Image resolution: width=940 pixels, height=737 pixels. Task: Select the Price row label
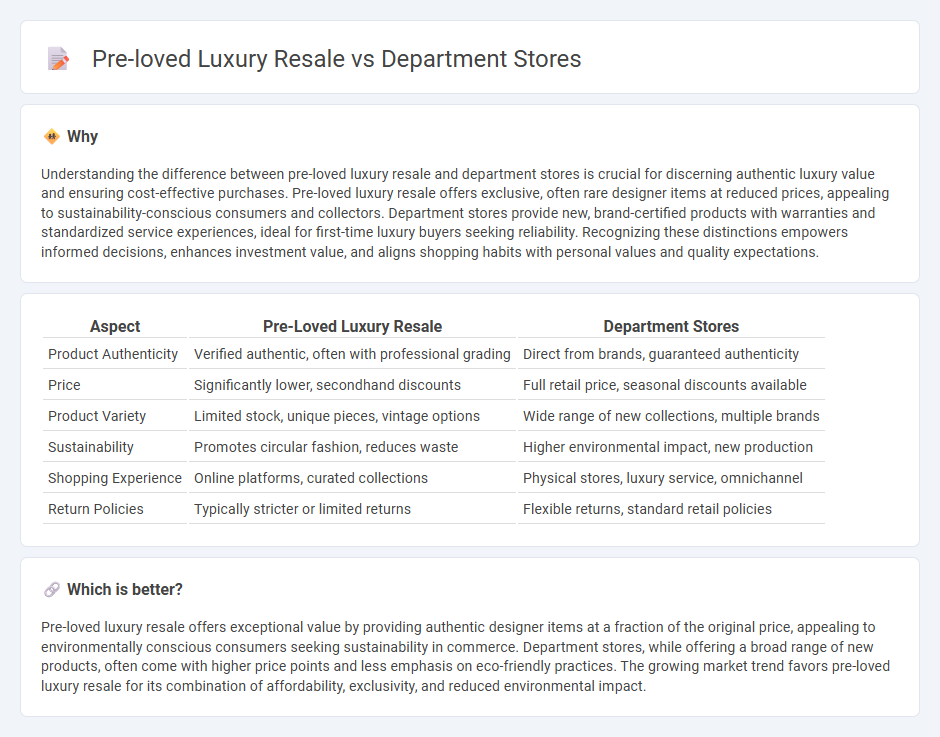coord(64,385)
